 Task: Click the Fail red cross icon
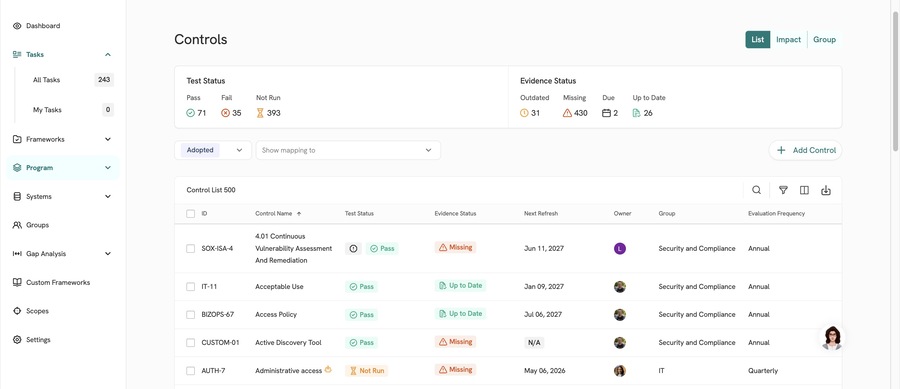pos(226,113)
